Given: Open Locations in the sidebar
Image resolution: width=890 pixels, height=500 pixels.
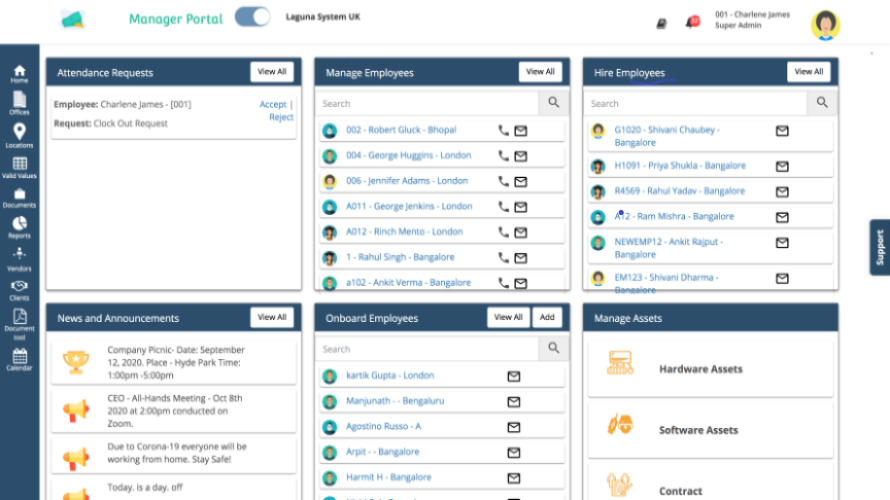Looking at the screenshot, I should click(x=19, y=136).
